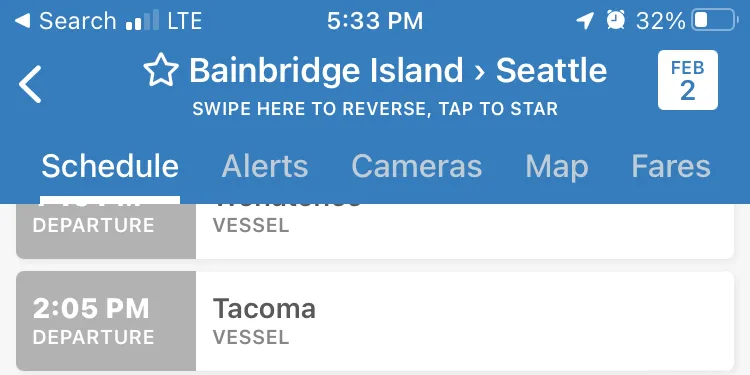Tap the Bainbridge Island › Seattle route title
The image size is (750, 375).
point(398,70)
